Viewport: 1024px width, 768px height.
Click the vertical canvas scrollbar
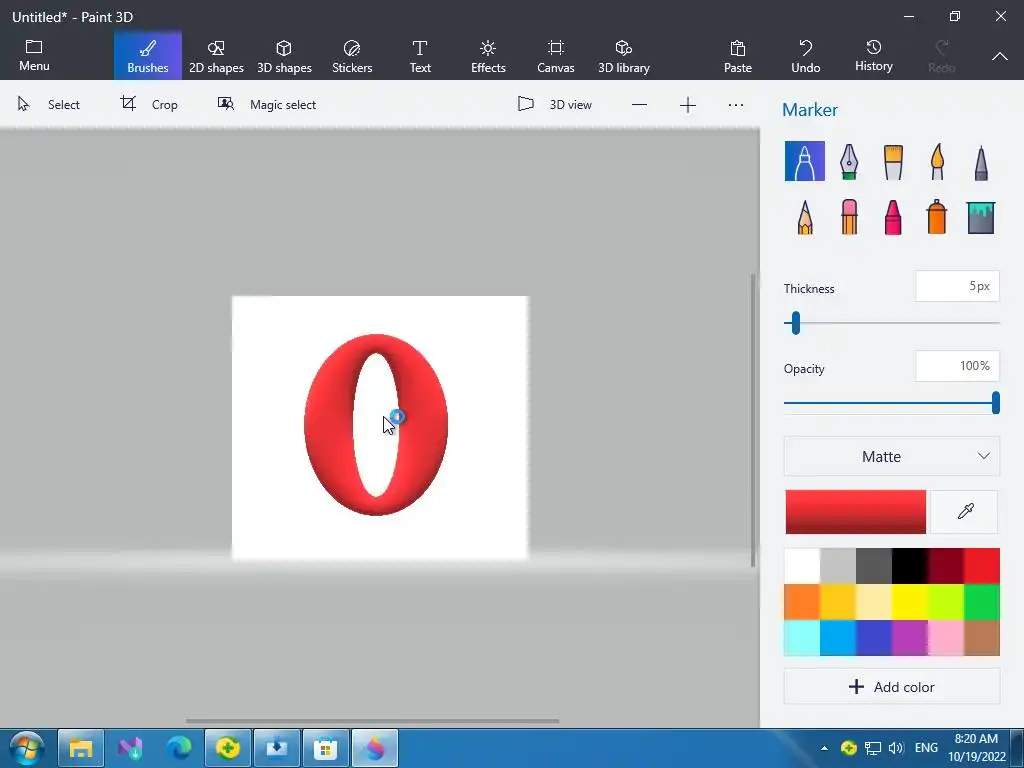click(x=753, y=421)
